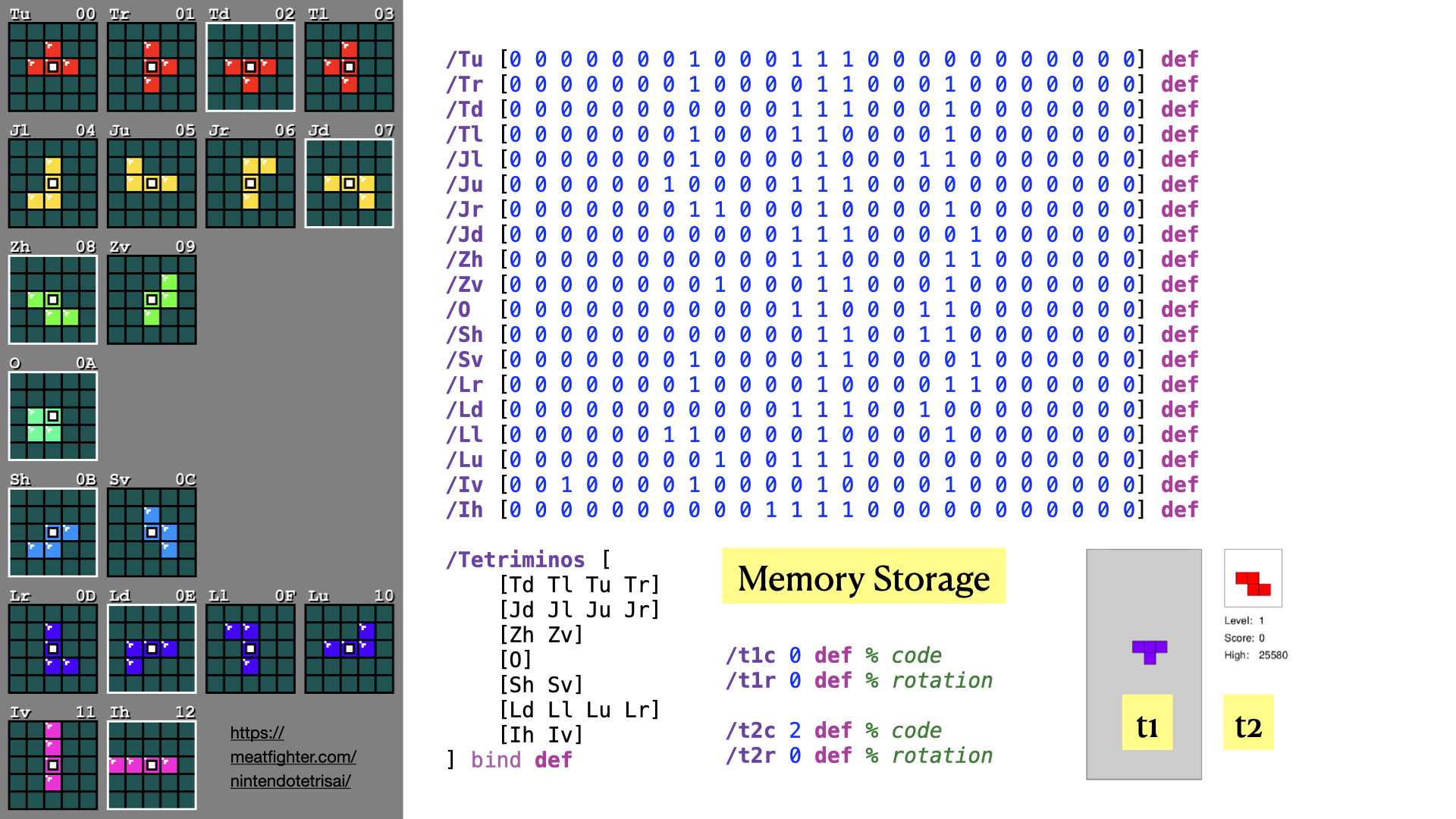
Task: Click the purple T piece in playfield
Action: pyautogui.click(x=1150, y=651)
